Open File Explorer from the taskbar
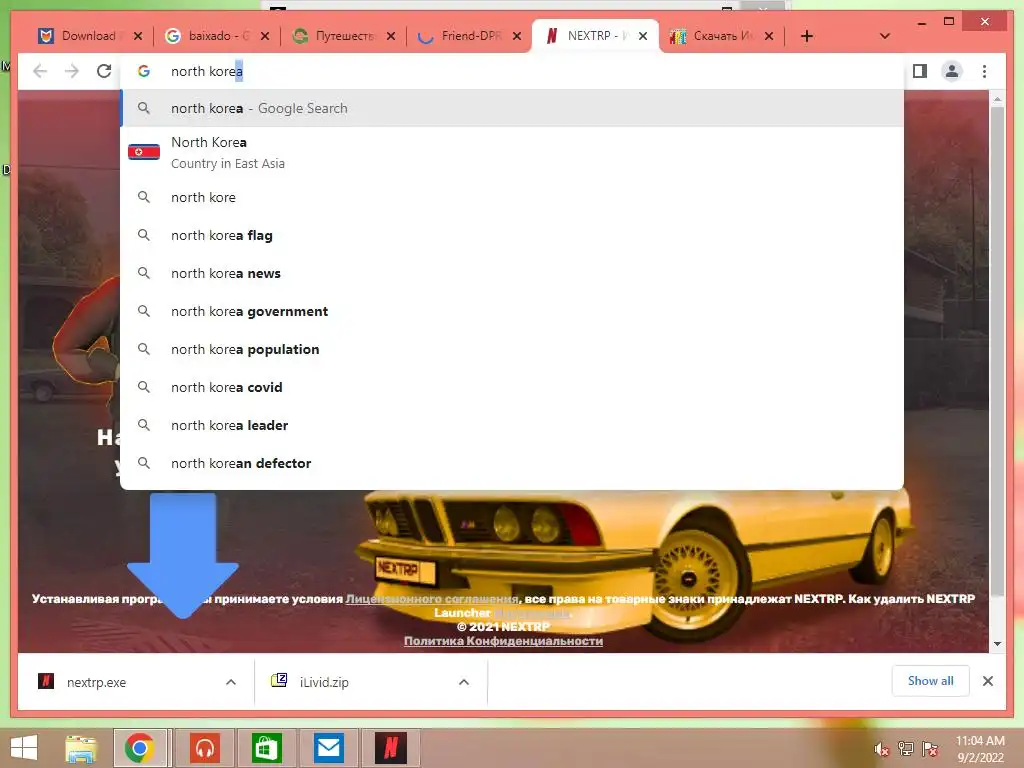Image resolution: width=1024 pixels, height=768 pixels. click(81, 748)
